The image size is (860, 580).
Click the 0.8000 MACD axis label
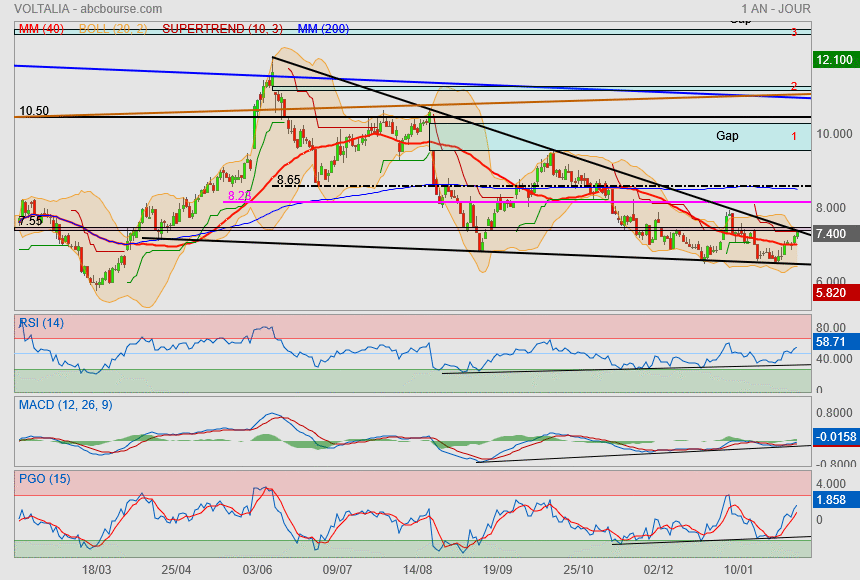pos(834,413)
